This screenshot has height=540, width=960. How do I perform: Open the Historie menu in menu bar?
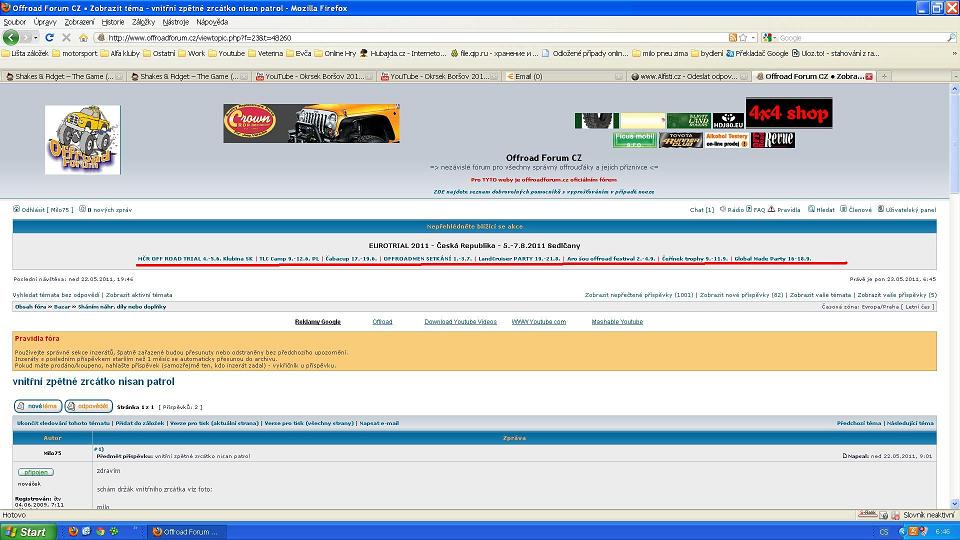pos(113,21)
